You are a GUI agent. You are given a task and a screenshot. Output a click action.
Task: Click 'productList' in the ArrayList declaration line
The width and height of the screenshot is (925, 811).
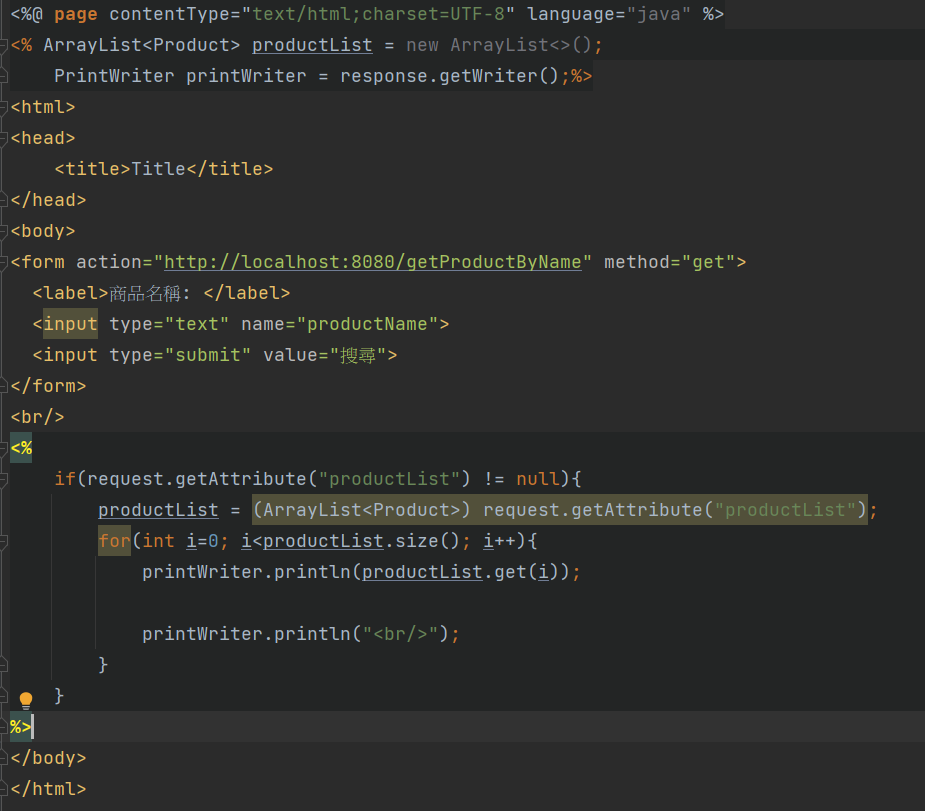click(312, 45)
